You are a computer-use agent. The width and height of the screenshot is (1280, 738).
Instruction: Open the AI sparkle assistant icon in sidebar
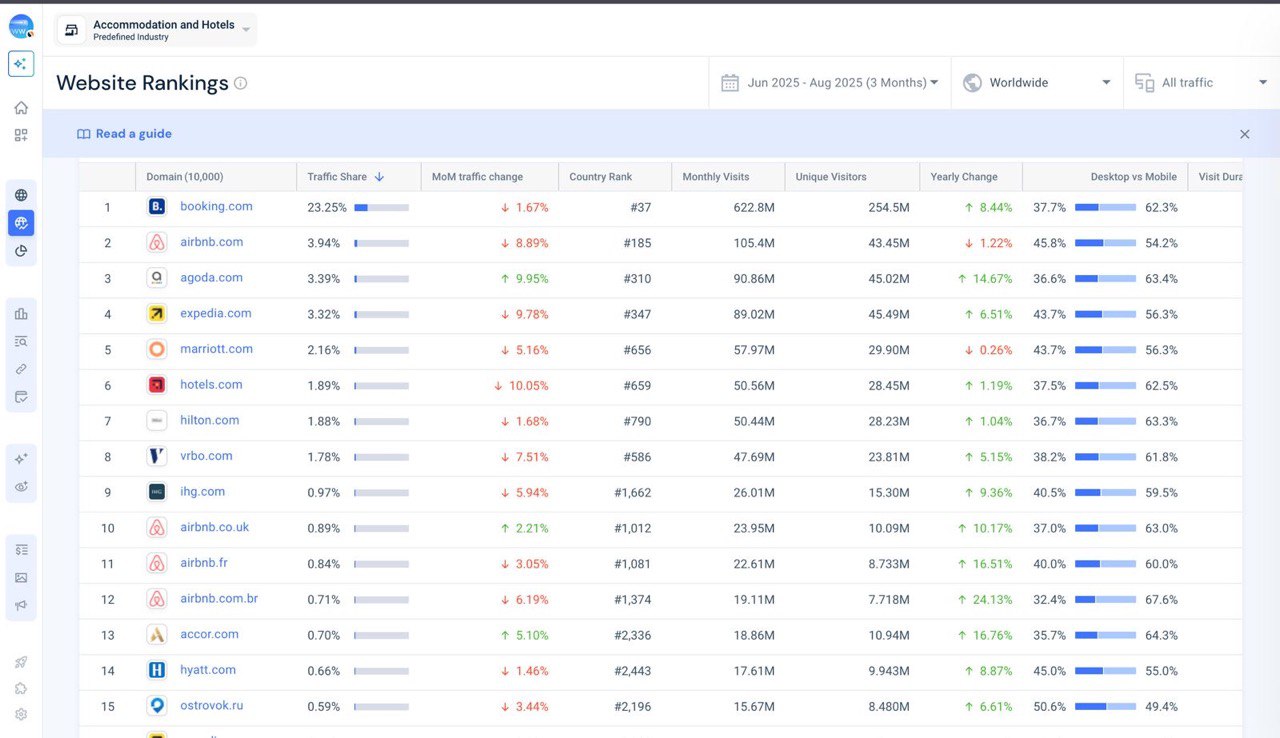coord(21,64)
